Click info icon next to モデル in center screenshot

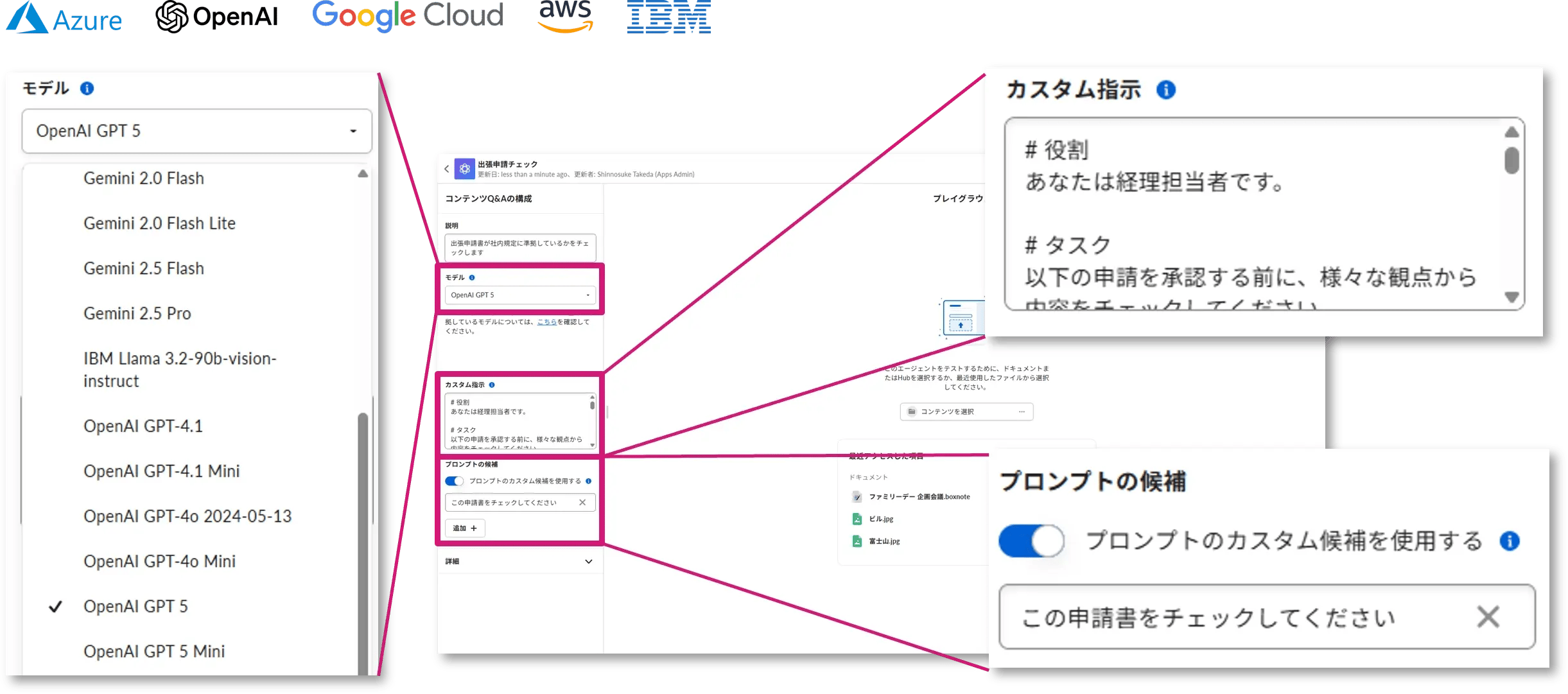tap(472, 277)
